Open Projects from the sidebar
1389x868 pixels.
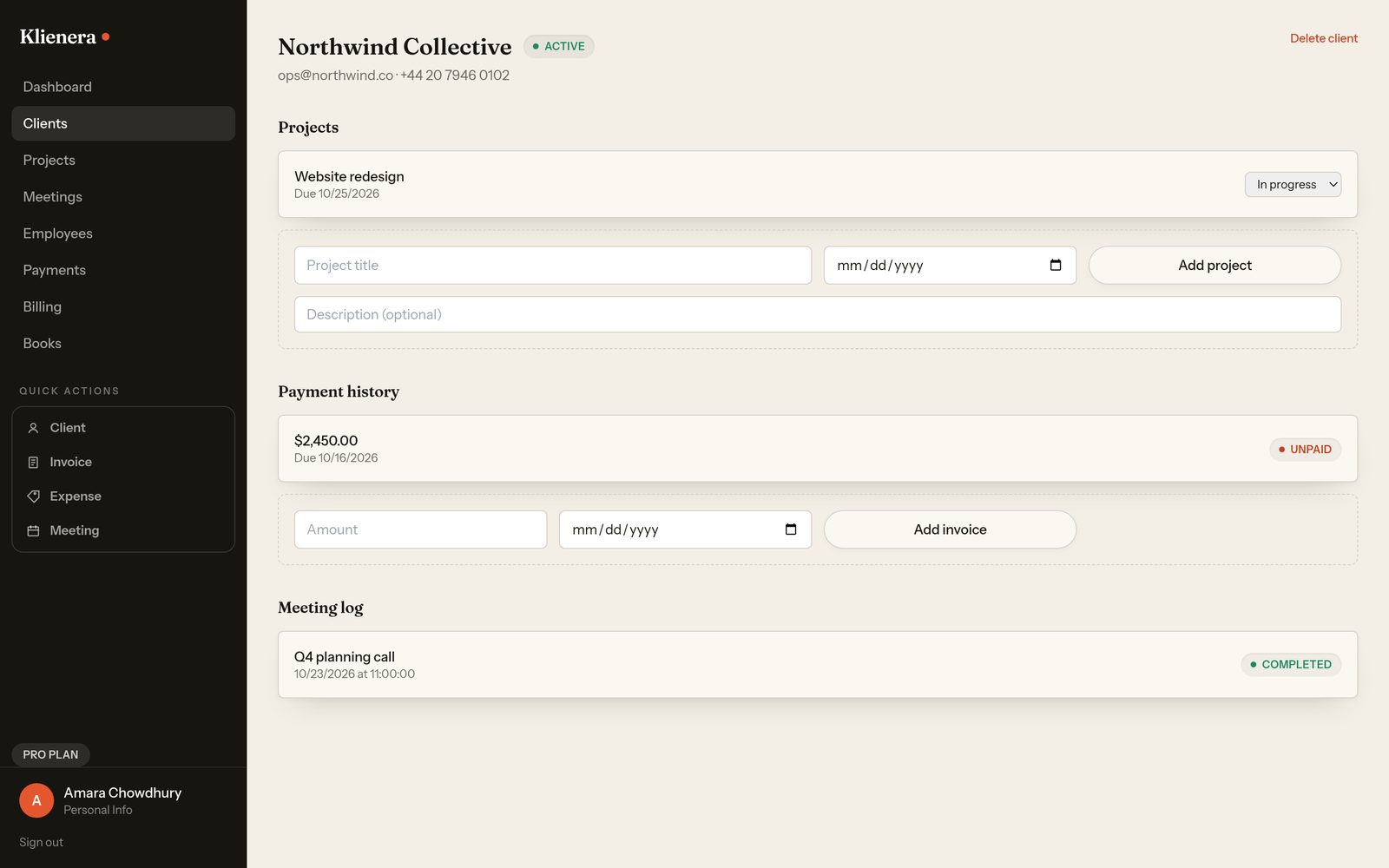tap(123, 160)
